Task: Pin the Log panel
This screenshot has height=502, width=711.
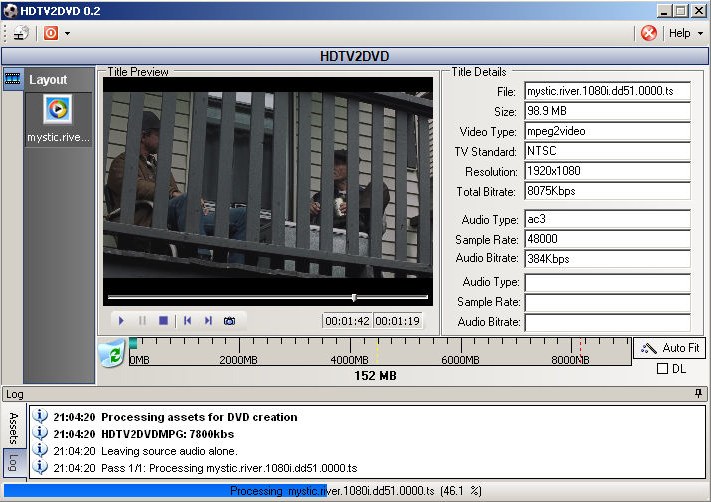Action: click(699, 394)
